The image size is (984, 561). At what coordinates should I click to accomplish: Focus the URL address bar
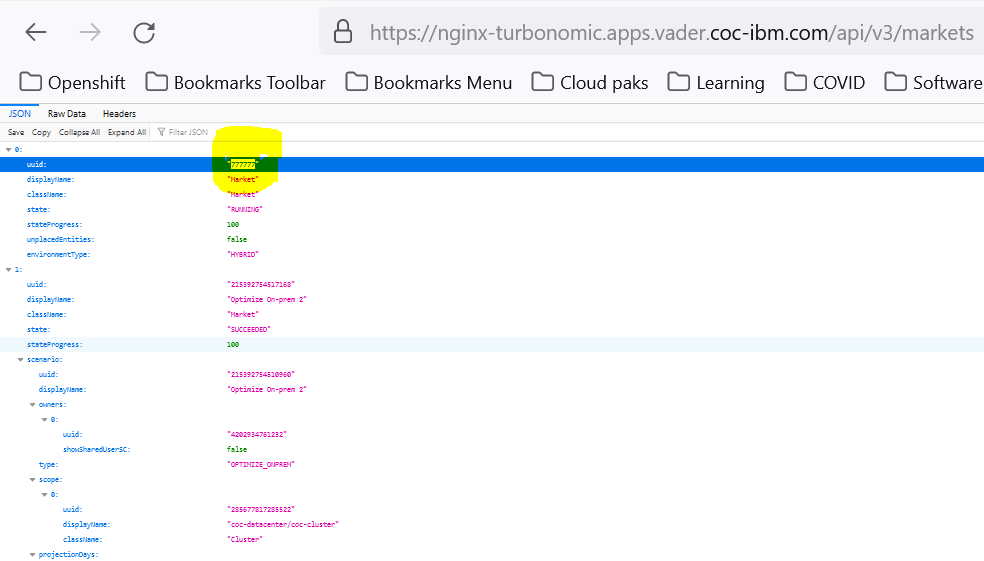point(651,31)
